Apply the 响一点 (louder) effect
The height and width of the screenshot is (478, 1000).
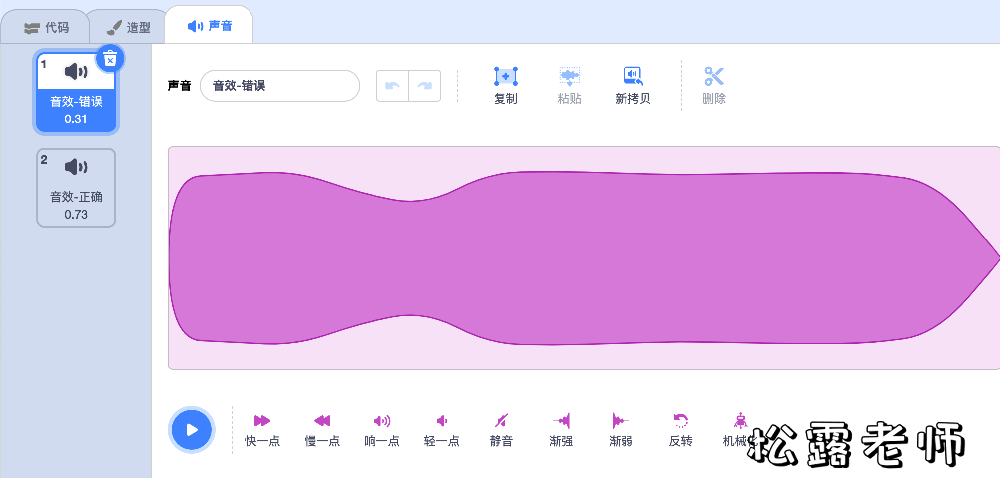382,429
